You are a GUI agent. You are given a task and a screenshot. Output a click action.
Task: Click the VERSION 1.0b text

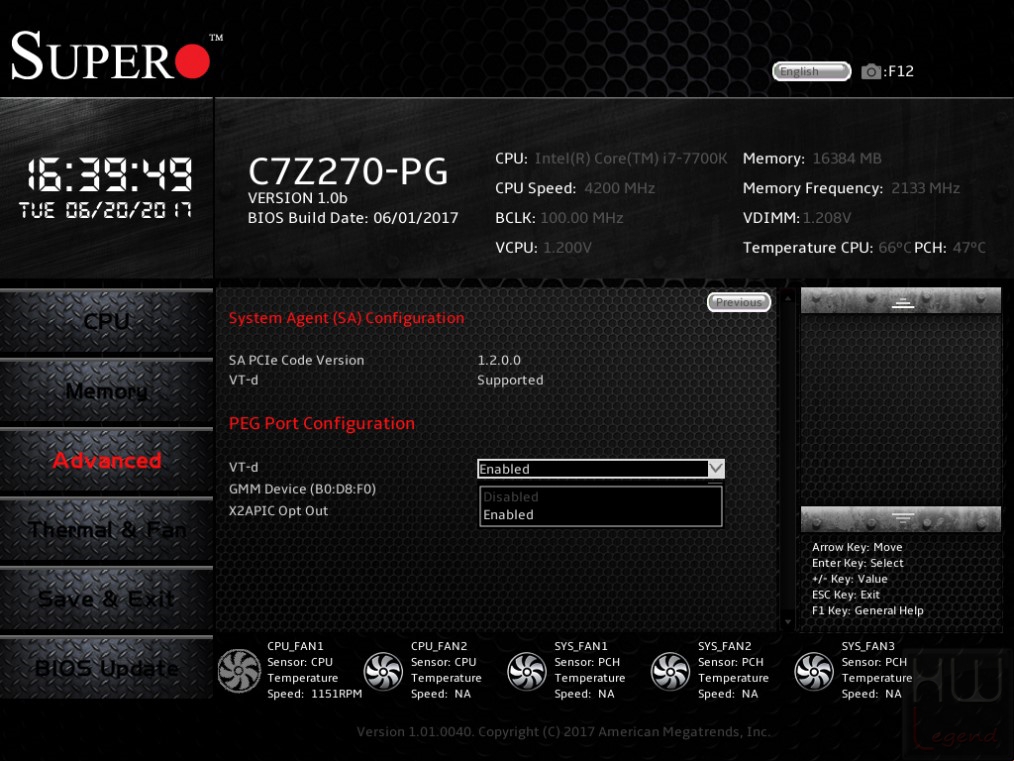point(297,198)
